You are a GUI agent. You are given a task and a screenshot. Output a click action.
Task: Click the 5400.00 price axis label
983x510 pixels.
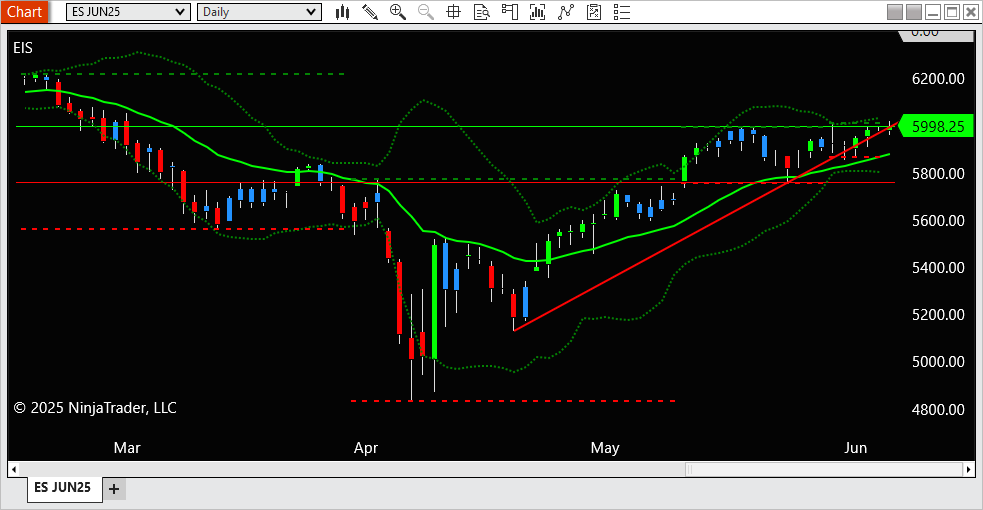(x=938, y=268)
